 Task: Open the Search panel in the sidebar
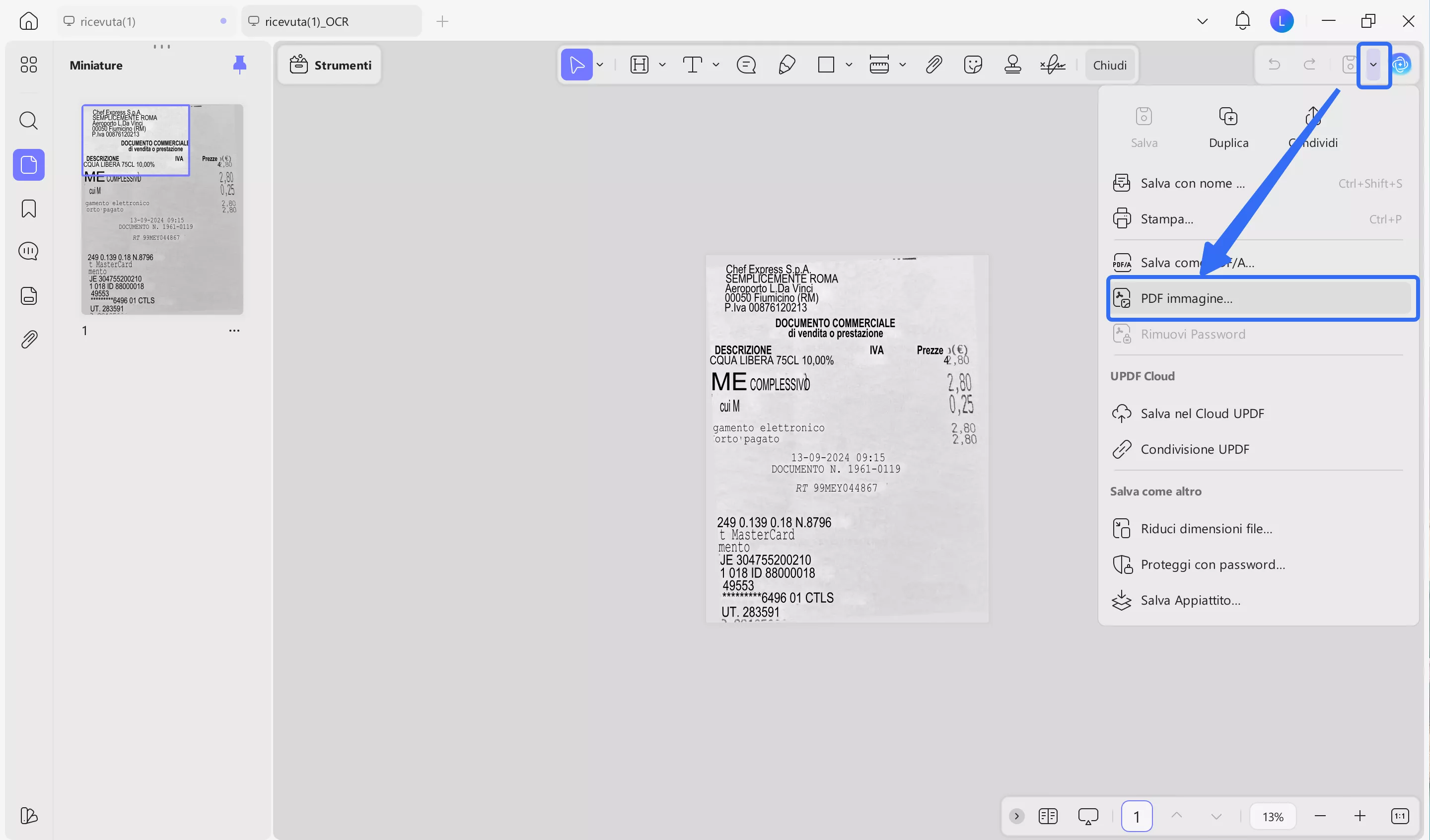[28, 120]
